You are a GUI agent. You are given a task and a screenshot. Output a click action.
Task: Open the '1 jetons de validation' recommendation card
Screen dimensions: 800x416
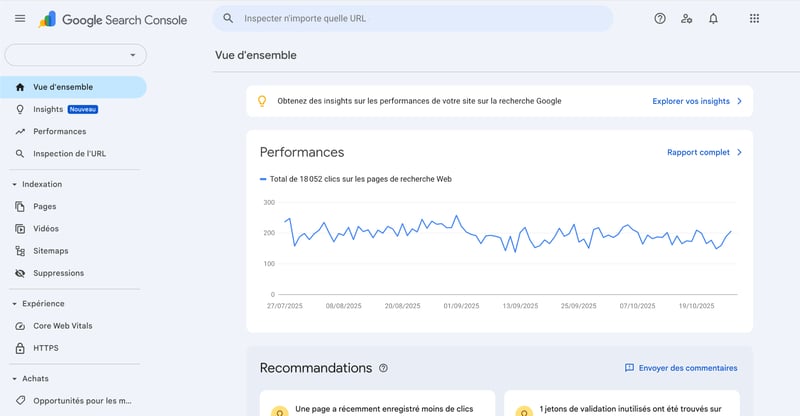622,404
